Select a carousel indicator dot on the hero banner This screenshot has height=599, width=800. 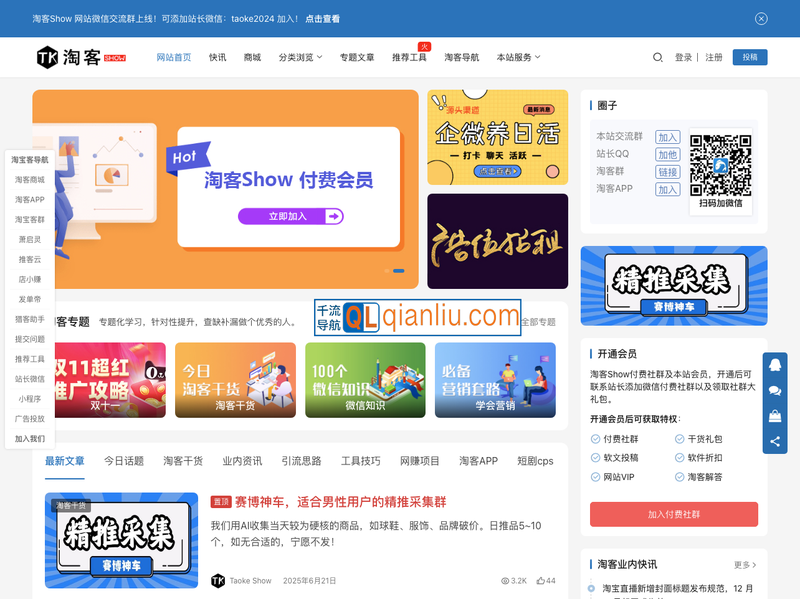387,269
